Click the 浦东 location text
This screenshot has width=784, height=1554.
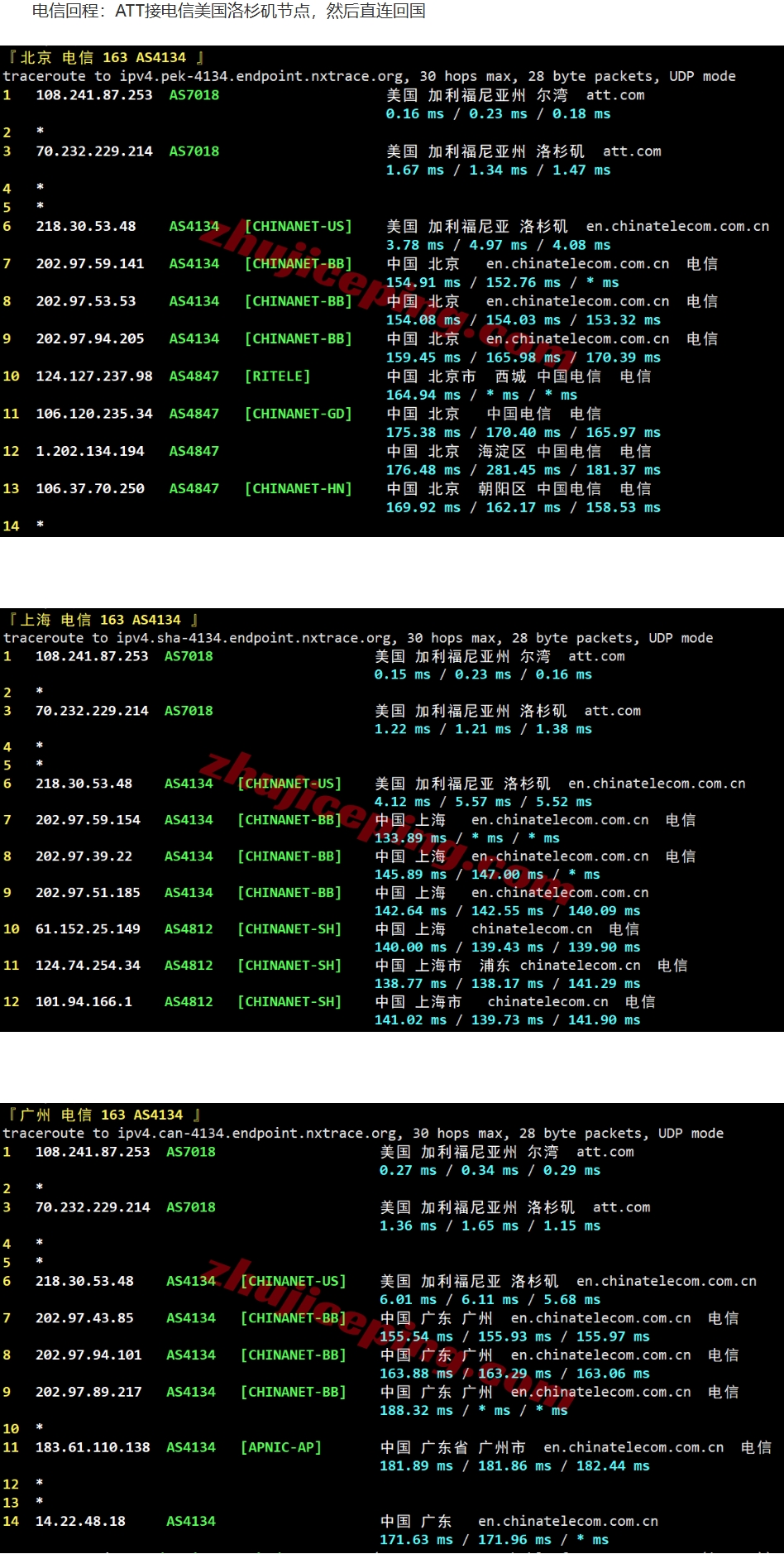coord(495,966)
